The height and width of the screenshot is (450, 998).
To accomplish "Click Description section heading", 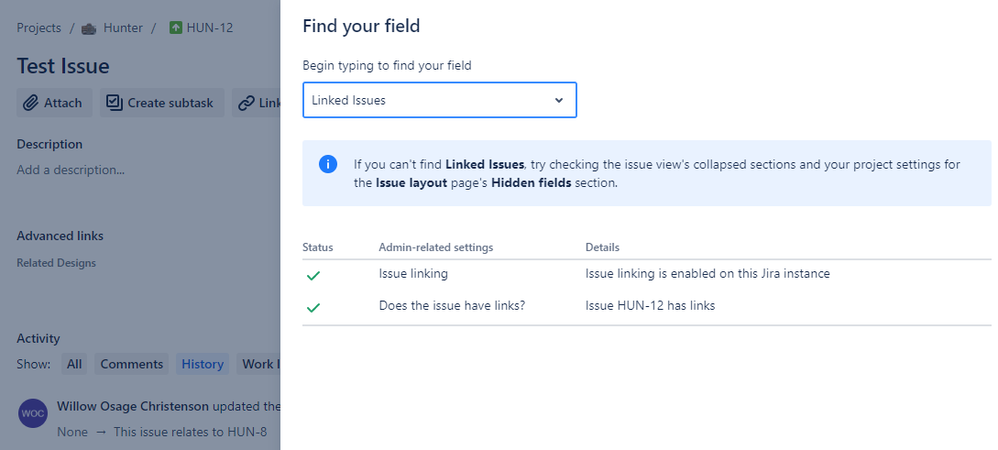I will click(50, 144).
